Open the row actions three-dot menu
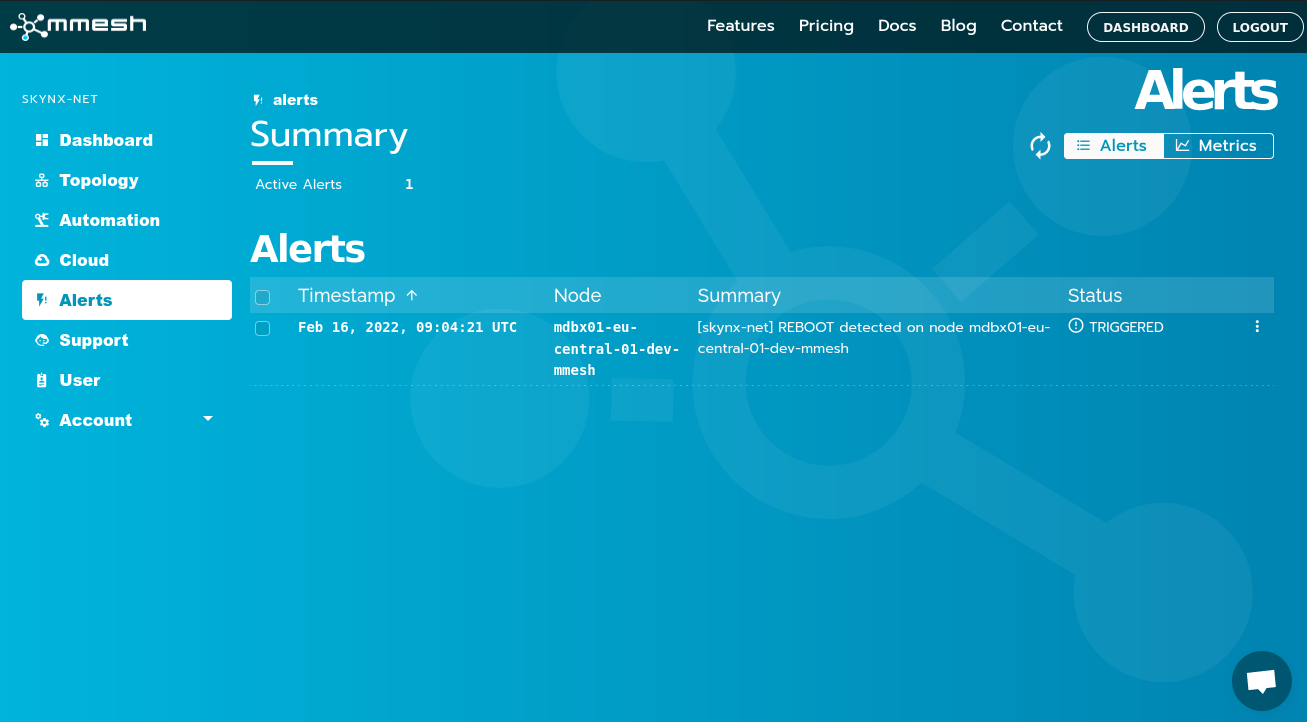 click(1257, 327)
